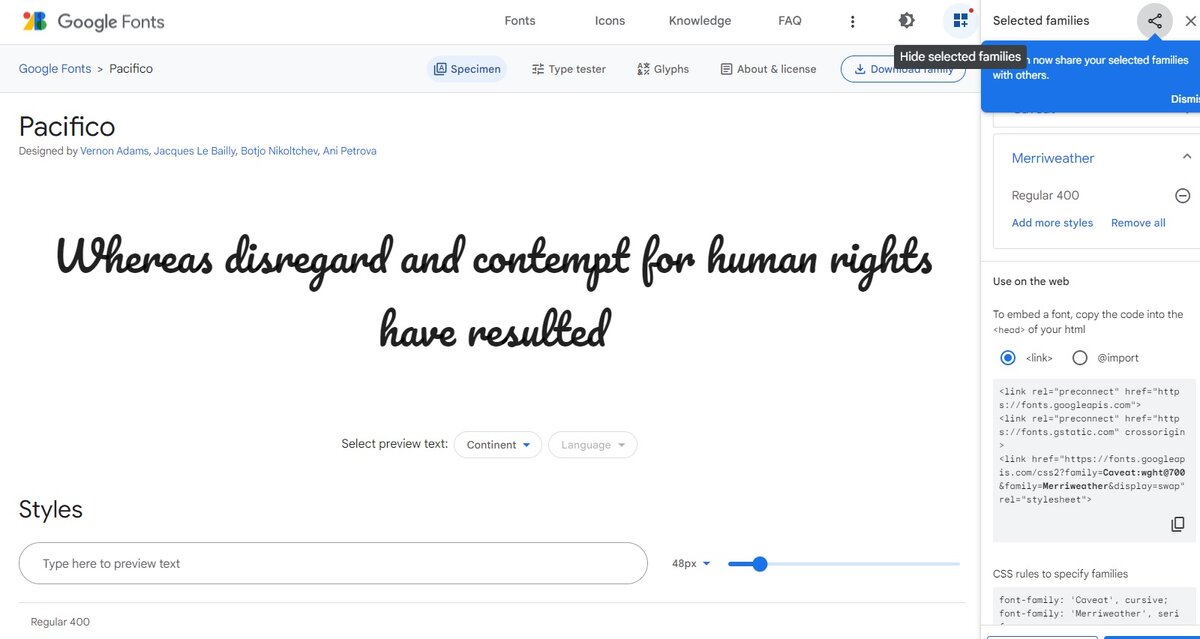Click the Pacifico specimen preview text
The image size is (1200, 639).
tap(494, 293)
